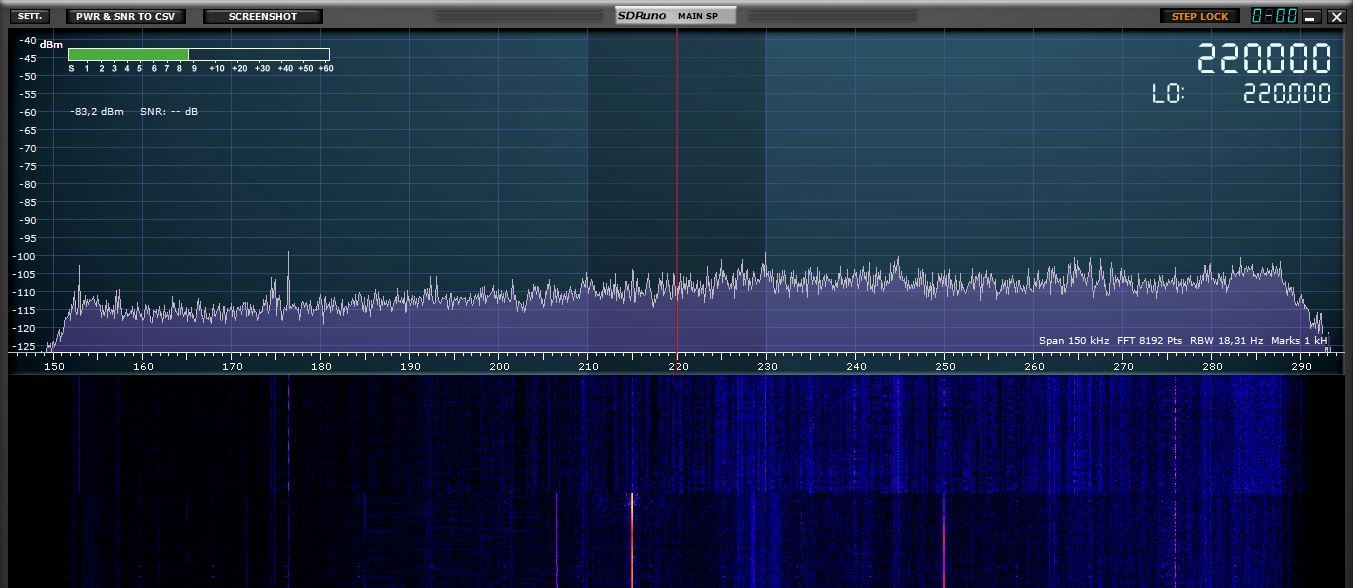Click the Span 150 kHz label

(x=1074, y=341)
